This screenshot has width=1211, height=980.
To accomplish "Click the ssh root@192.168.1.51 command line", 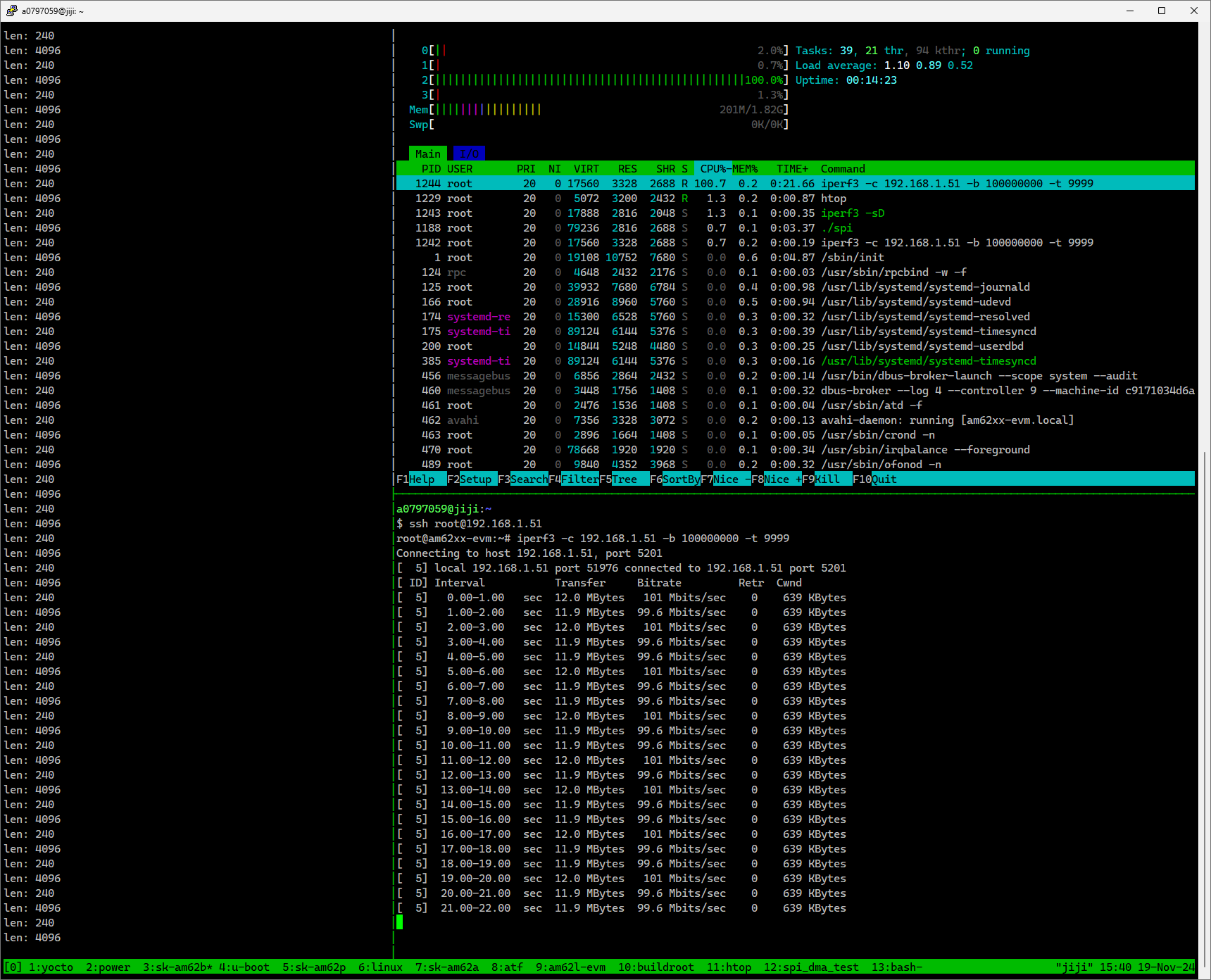I will click(469, 524).
